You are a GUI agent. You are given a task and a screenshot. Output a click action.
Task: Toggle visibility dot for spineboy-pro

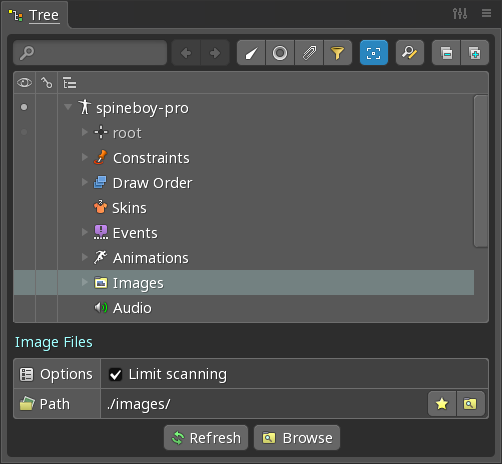24,107
